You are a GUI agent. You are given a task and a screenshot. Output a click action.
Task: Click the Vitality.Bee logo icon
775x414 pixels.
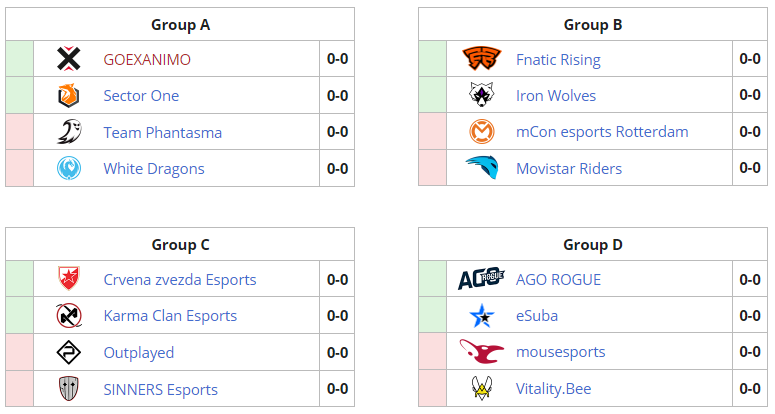481,388
